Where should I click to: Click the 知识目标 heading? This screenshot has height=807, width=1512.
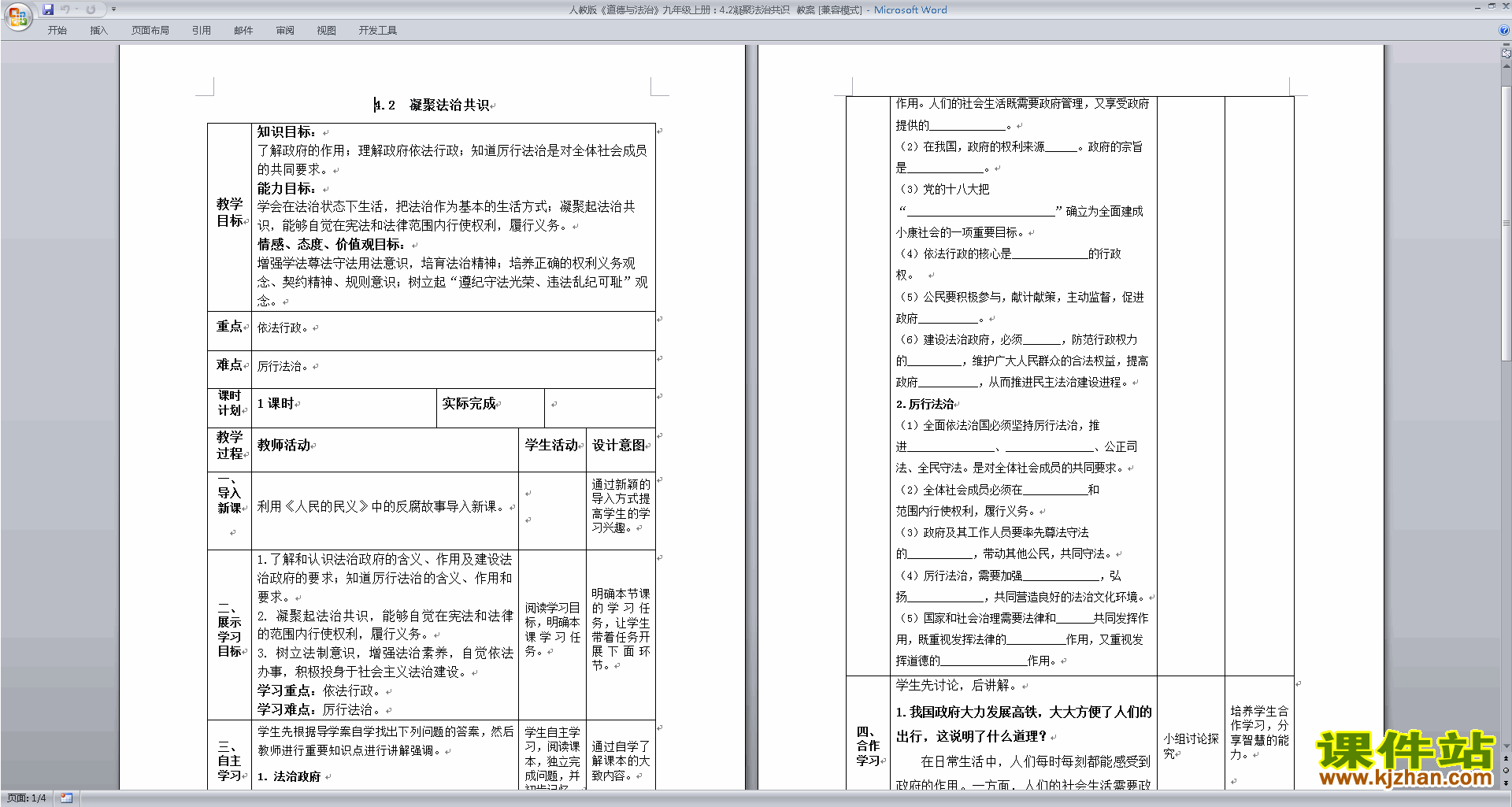click(x=287, y=132)
